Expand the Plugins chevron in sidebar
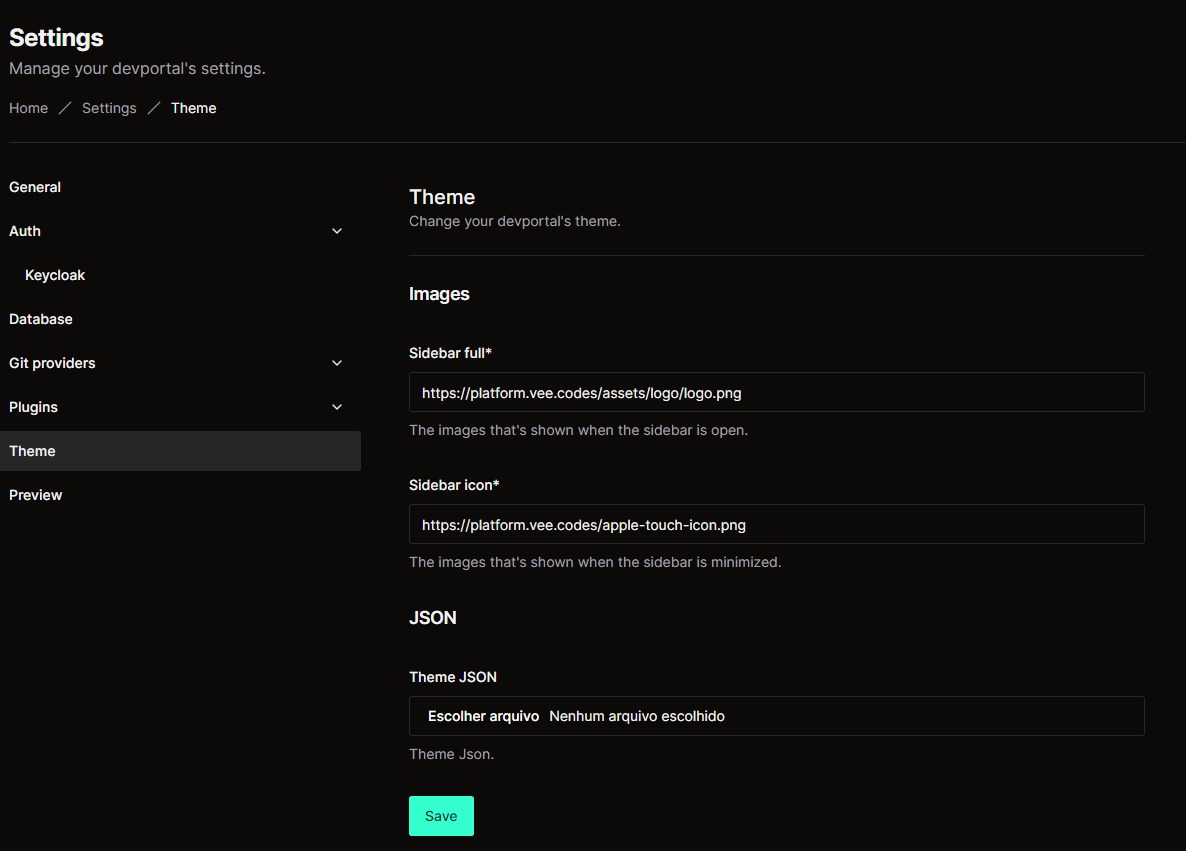Image resolution: width=1186 pixels, height=851 pixels. (337, 407)
